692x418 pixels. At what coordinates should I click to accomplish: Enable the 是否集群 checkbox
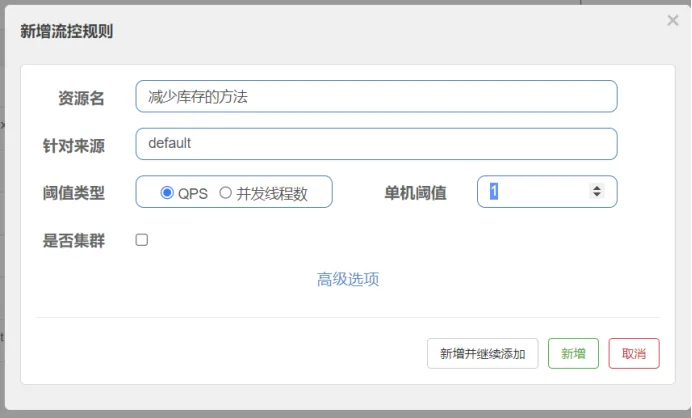pos(142,240)
